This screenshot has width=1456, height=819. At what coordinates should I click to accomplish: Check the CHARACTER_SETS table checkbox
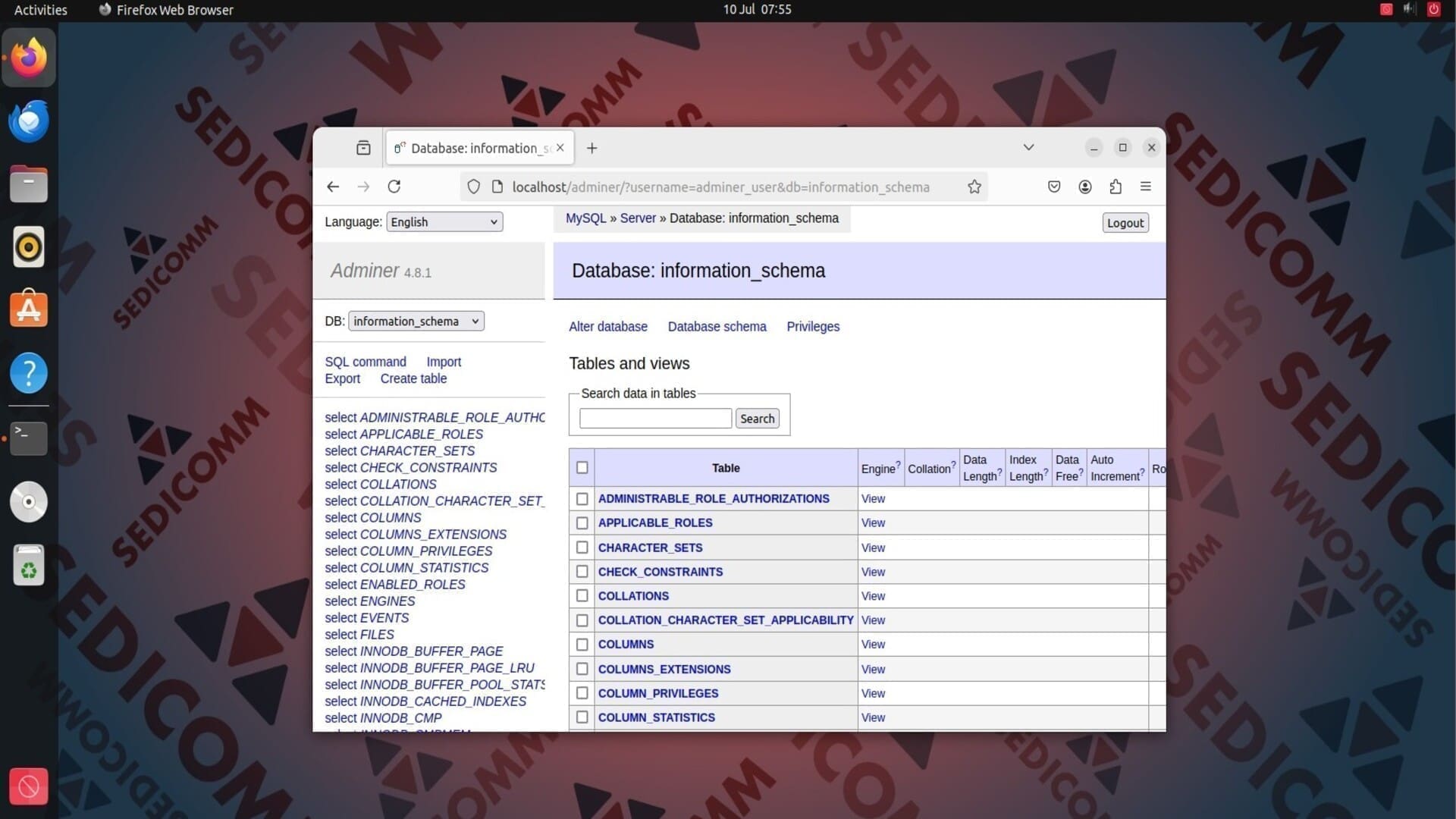(582, 548)
